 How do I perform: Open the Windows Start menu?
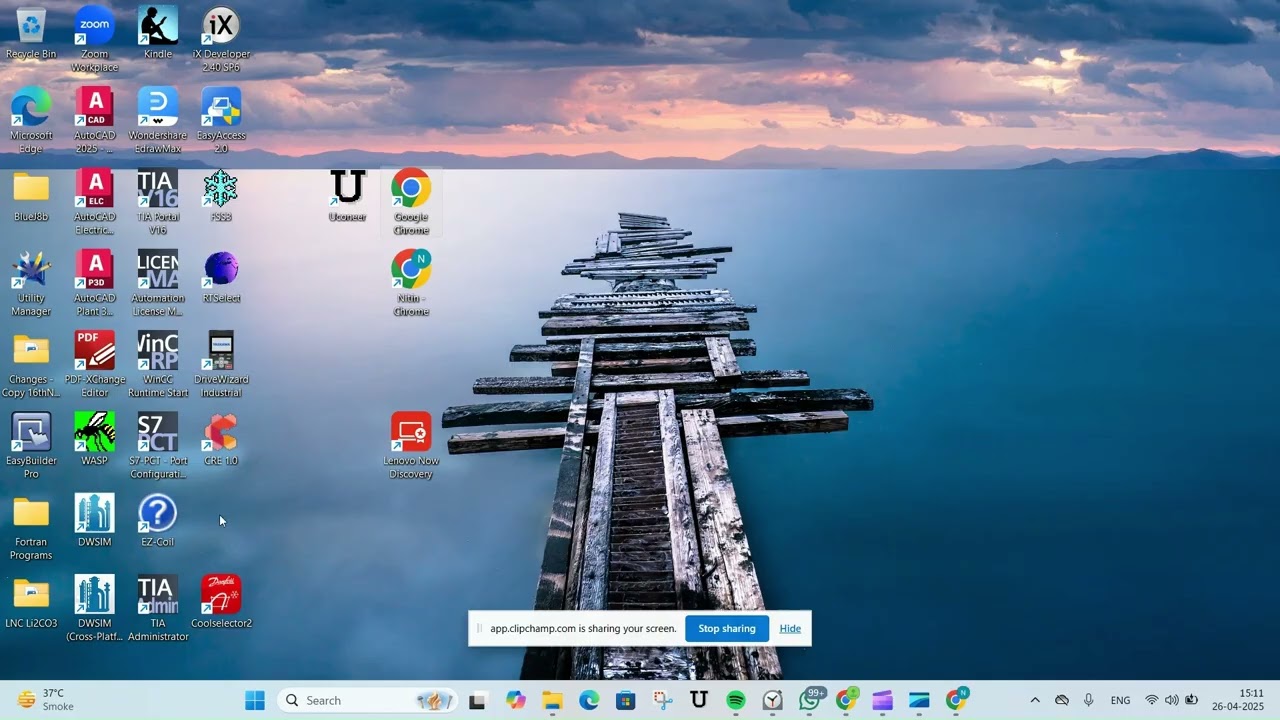click(x=255, y=700)
